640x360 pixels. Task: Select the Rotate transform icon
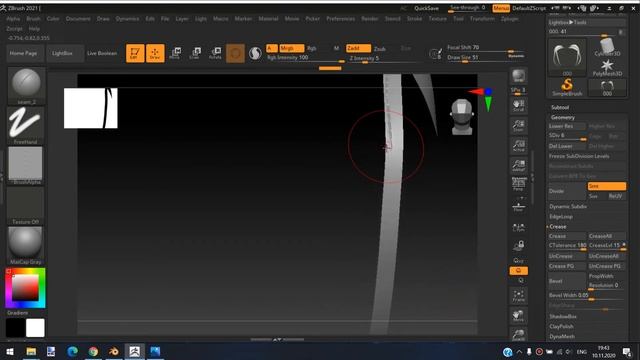[x=216, y=53]
